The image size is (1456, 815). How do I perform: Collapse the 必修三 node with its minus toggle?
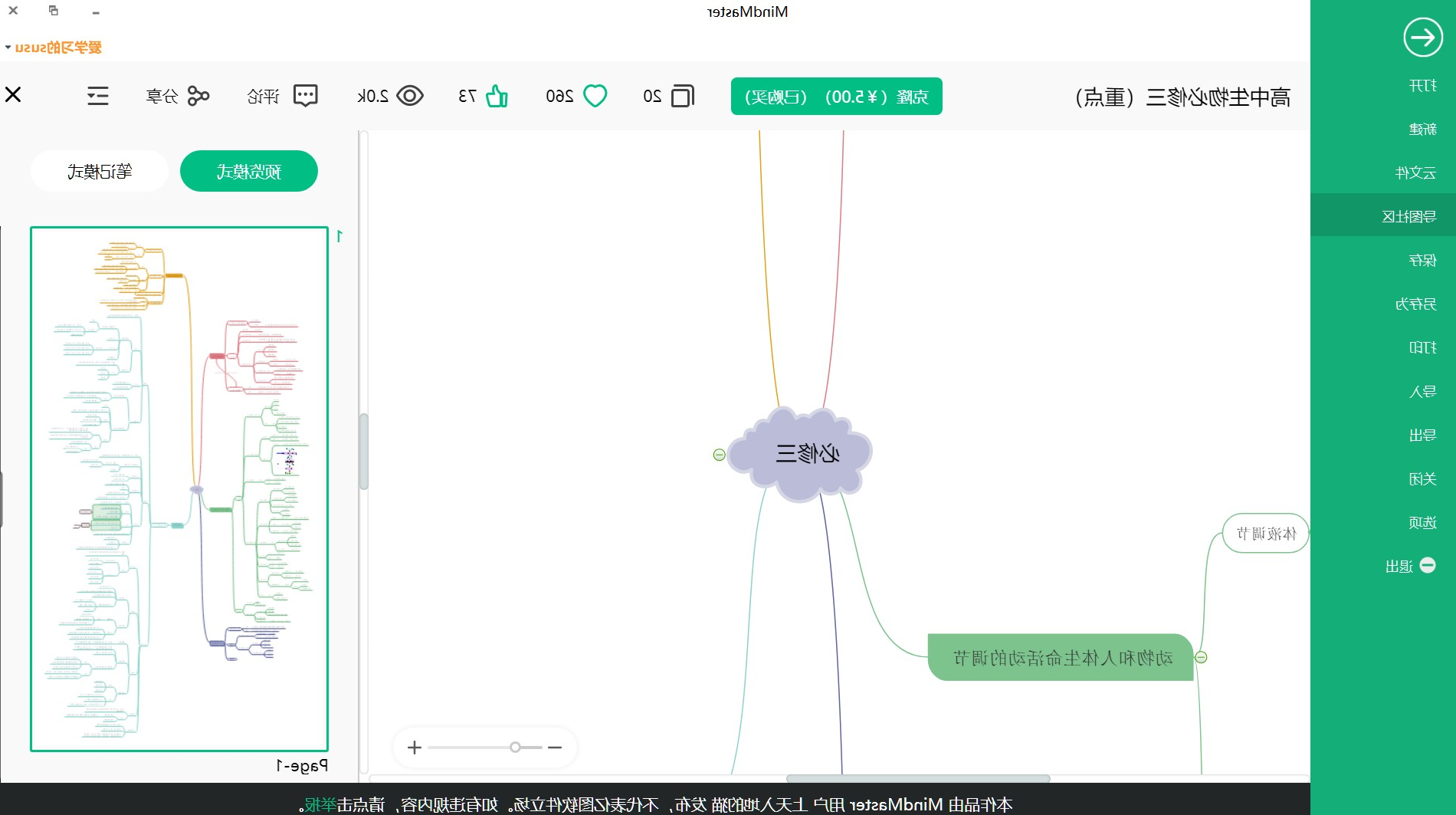719,455
